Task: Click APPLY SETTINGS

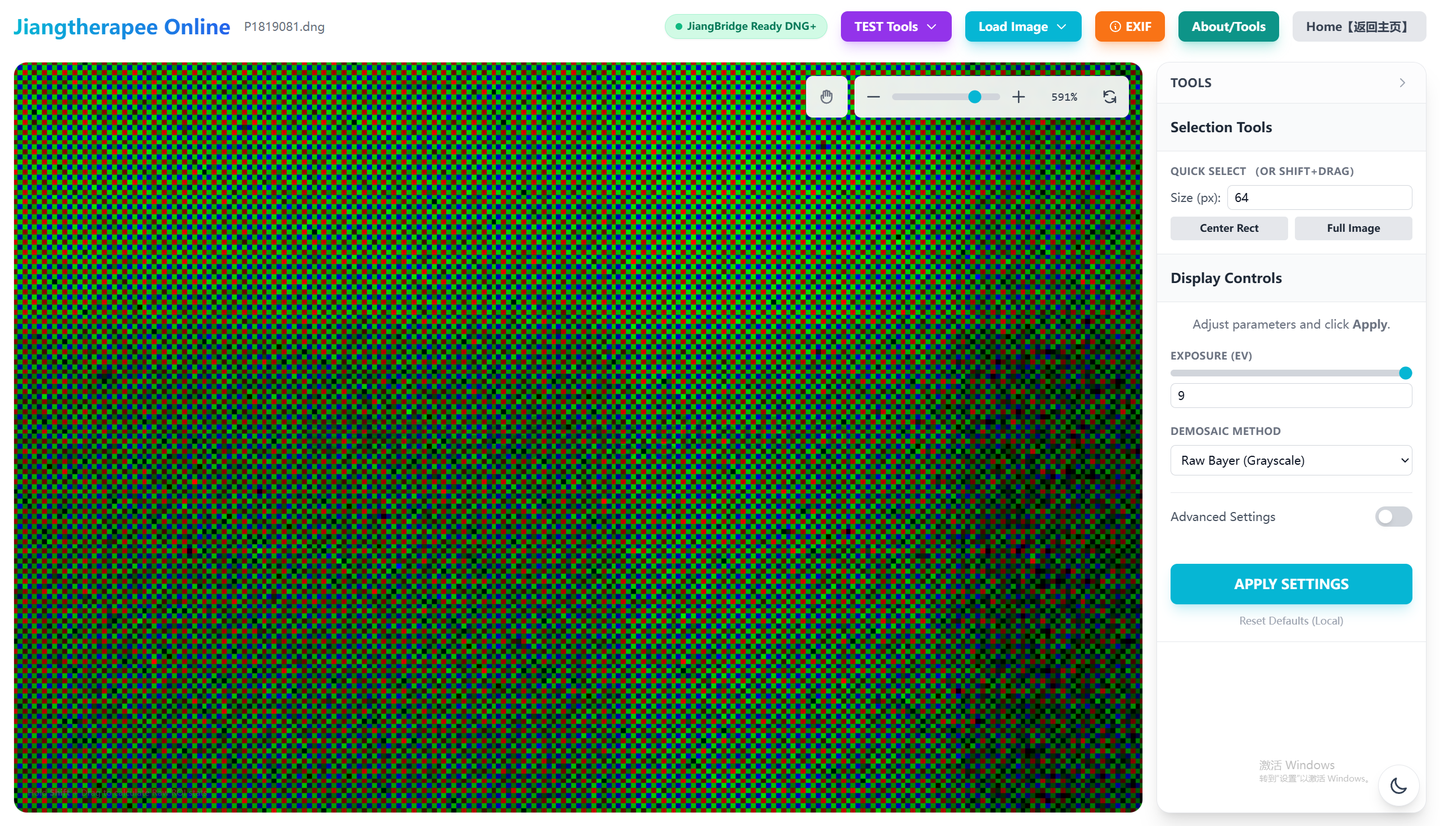Action: pyautogui.click(x=1291, y=583)
